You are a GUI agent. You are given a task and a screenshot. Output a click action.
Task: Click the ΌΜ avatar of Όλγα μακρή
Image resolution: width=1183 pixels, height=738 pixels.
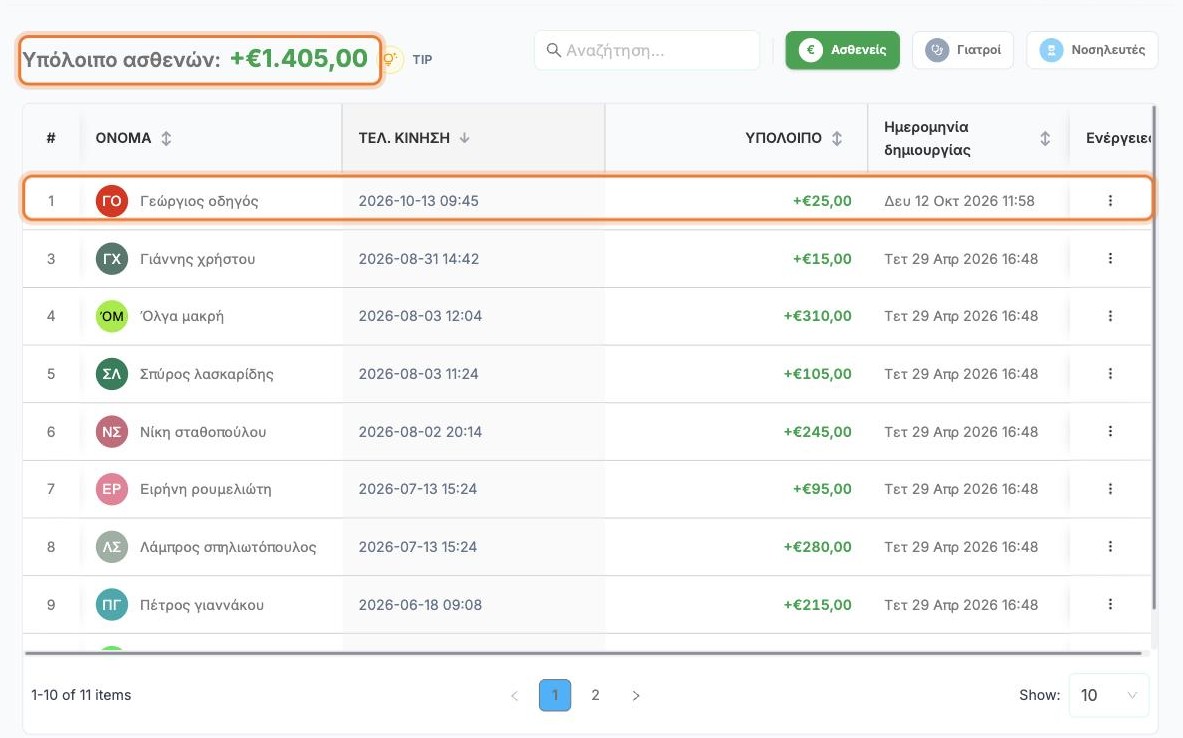point(112,316)
